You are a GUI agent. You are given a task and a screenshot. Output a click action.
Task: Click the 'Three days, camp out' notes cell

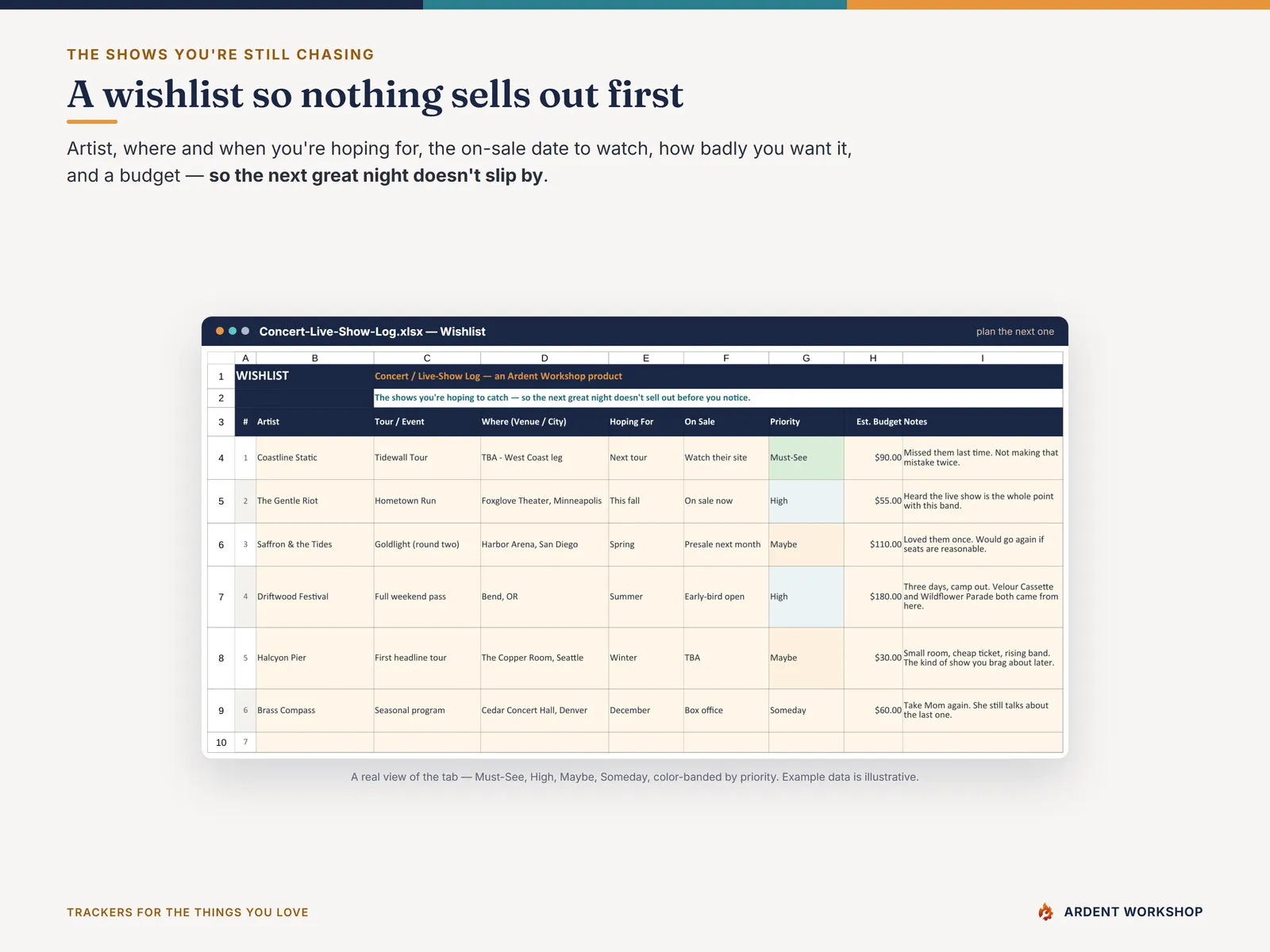pos(983,597)
